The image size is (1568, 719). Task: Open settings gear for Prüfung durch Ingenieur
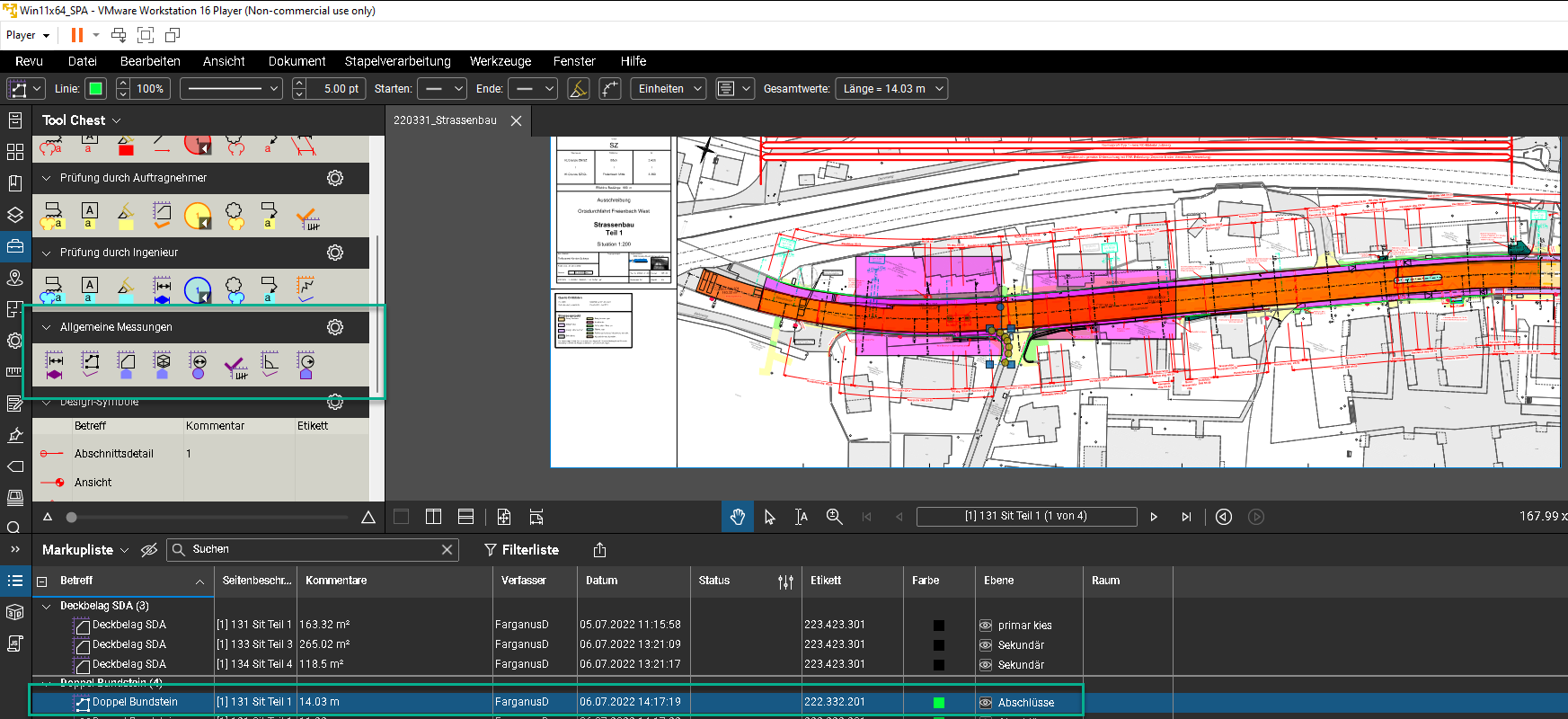[335, 253]
